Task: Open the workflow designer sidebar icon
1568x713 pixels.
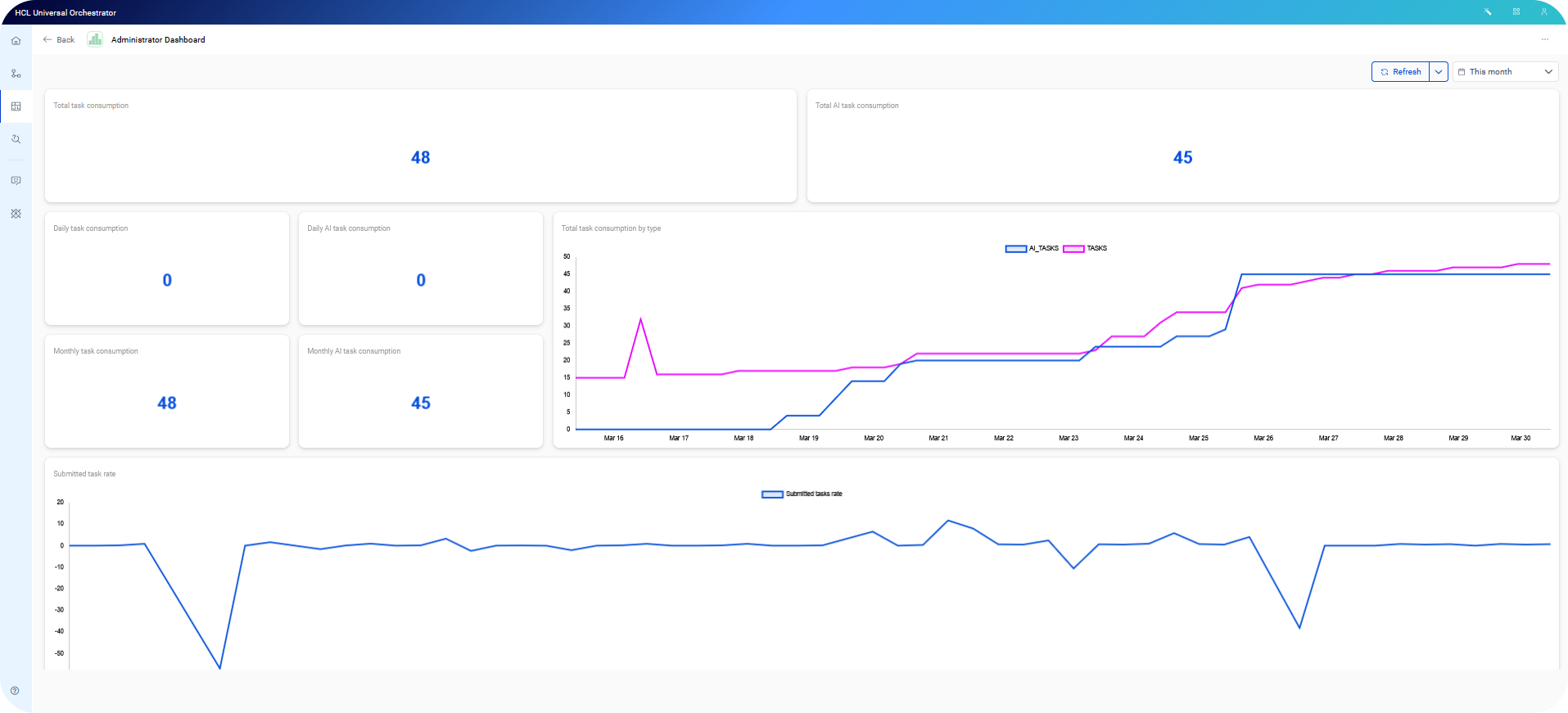Action: click(x=16, y=74)
